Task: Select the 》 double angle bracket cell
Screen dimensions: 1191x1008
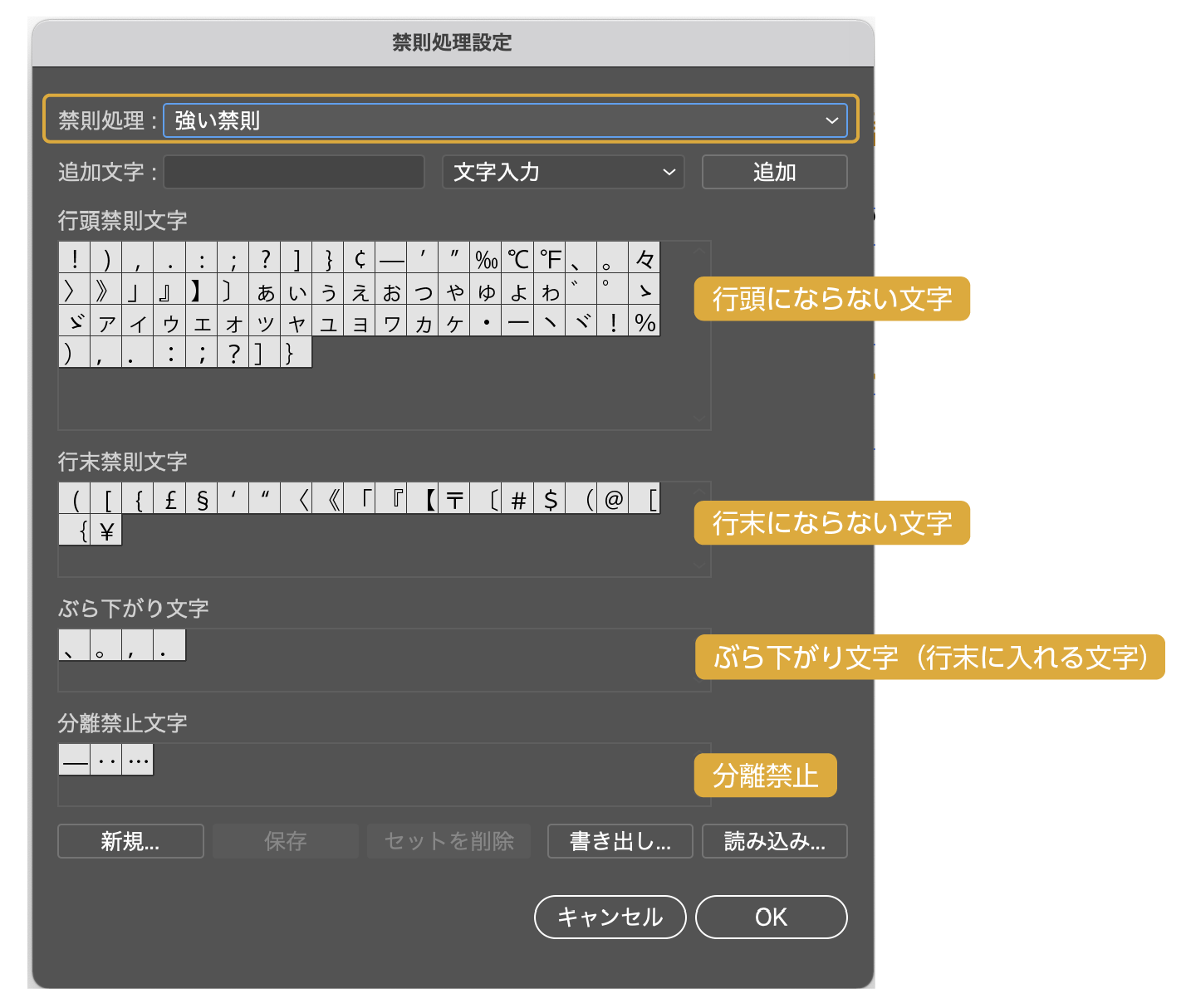Action: 106,289
